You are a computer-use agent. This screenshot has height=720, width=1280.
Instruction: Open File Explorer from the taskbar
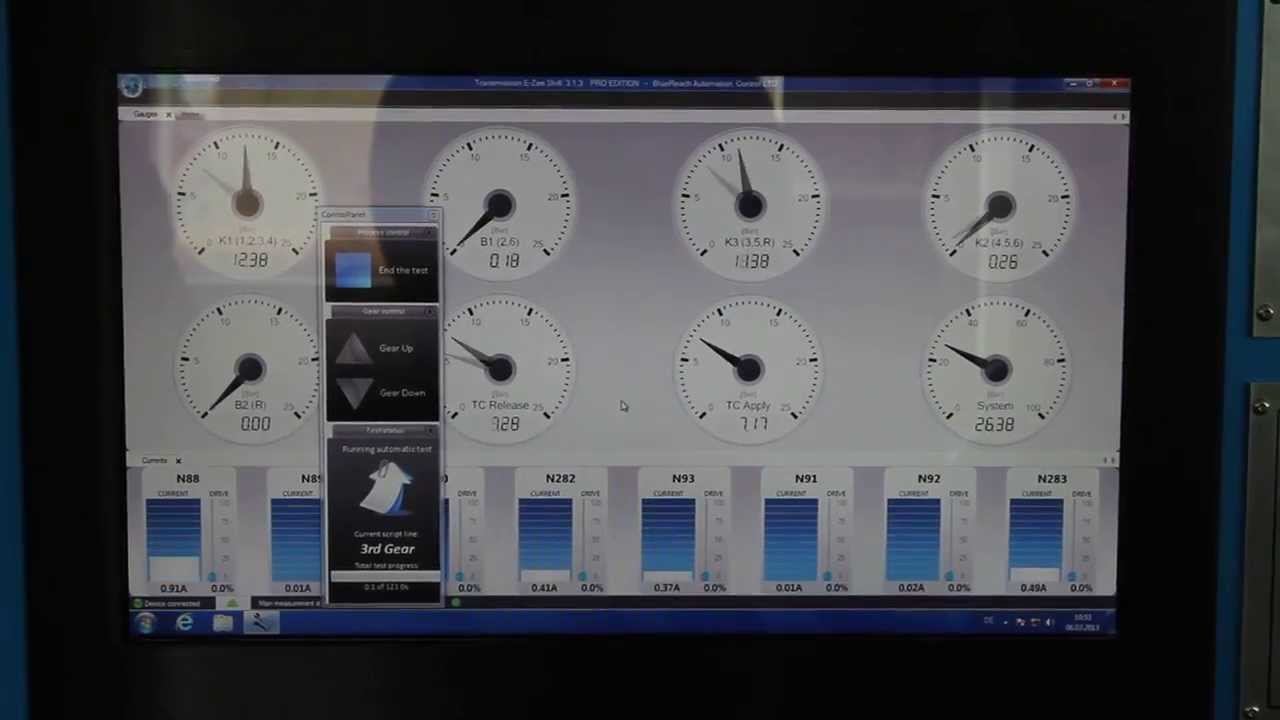[222, 624]
